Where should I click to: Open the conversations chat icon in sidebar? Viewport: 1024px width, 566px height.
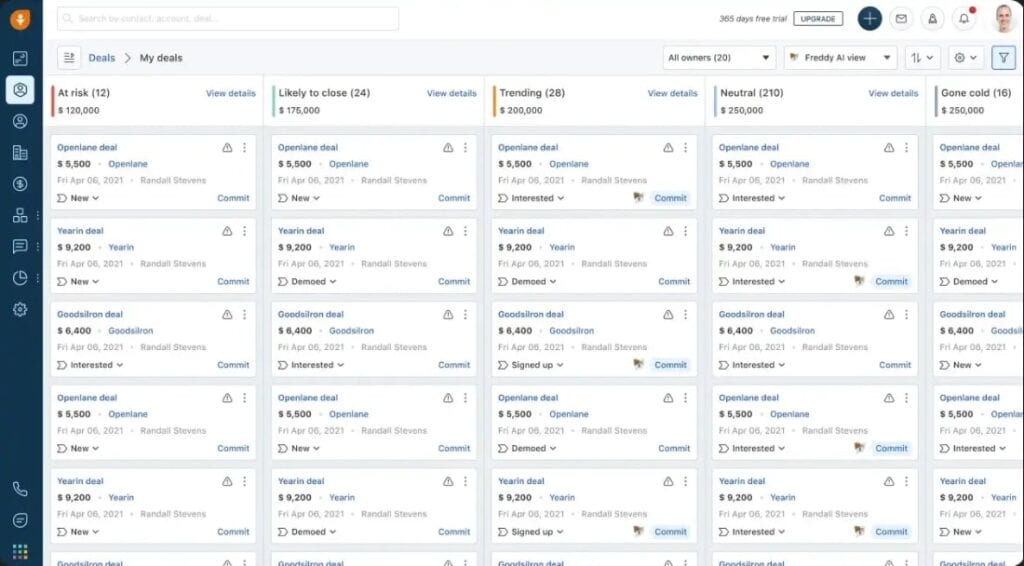coord(20,246)
